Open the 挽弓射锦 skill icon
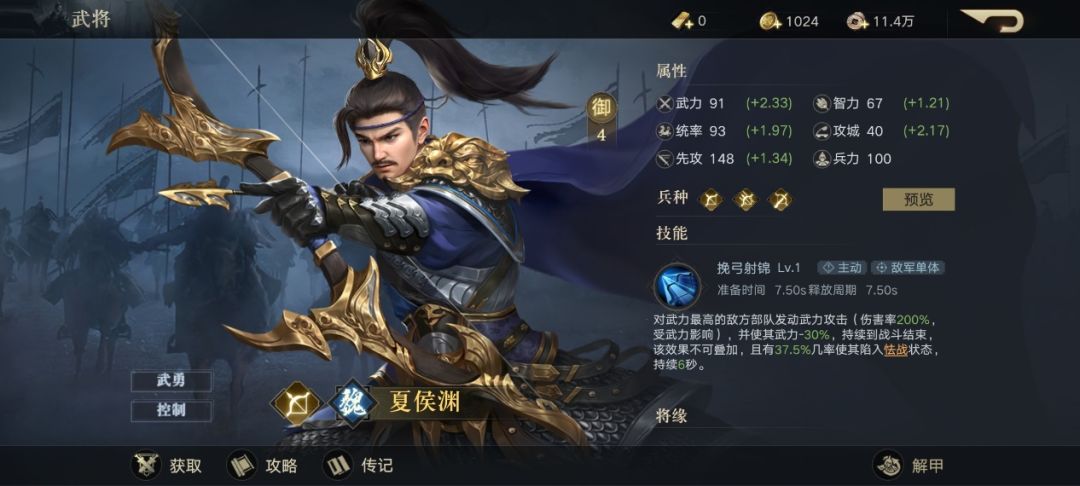The image size is (1080, 486). [x=677, y=285]
